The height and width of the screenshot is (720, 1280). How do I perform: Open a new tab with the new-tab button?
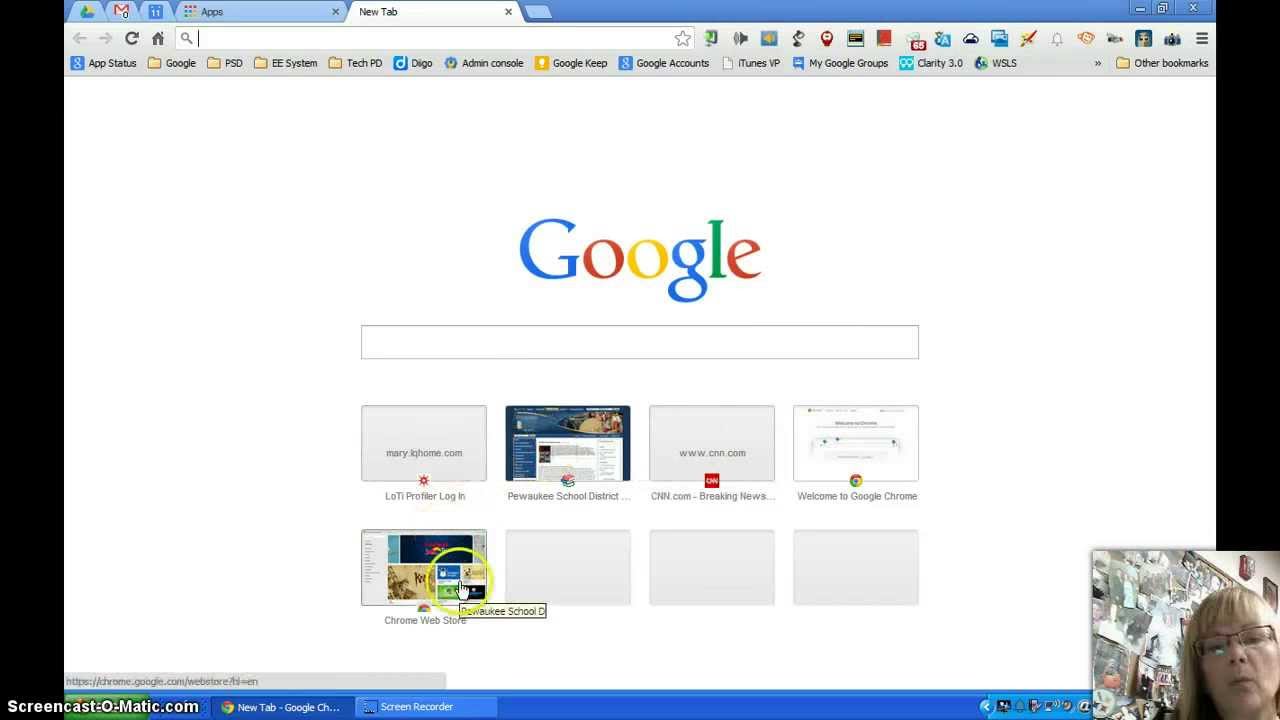click(537, 12)
